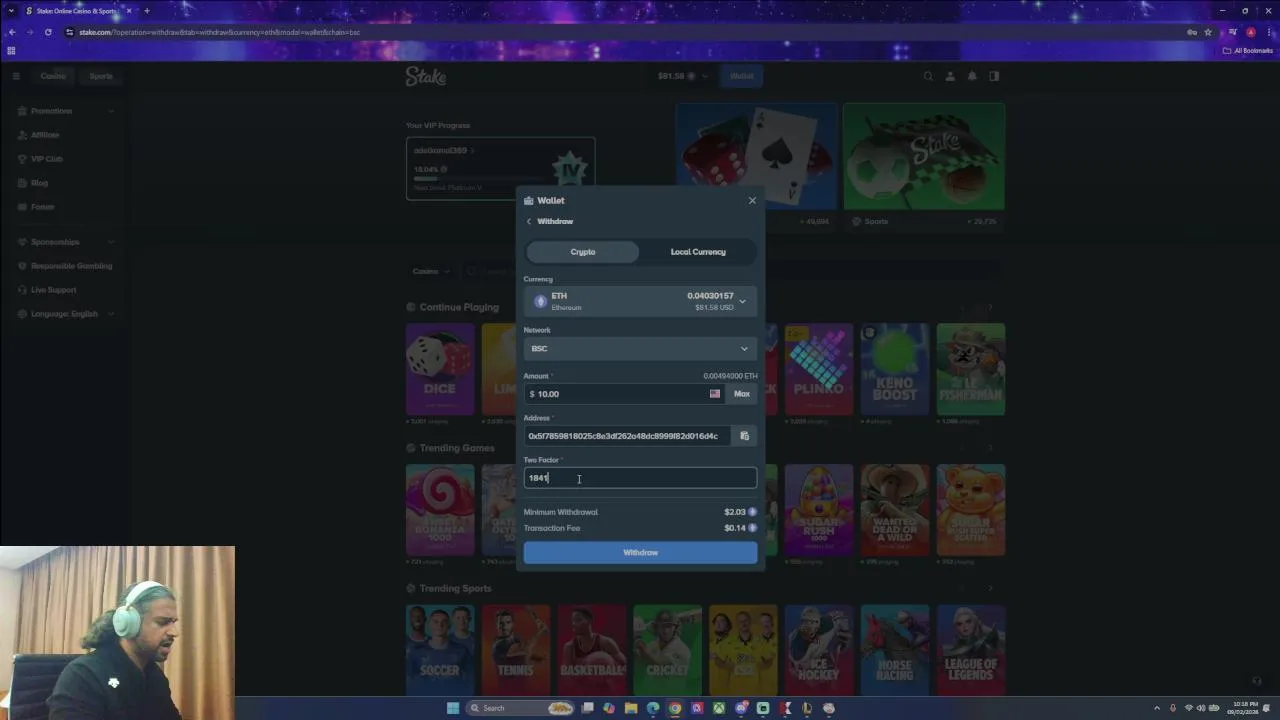1280x720 pixels.
Task: Open the Forum link
Action: pos(42,207)
